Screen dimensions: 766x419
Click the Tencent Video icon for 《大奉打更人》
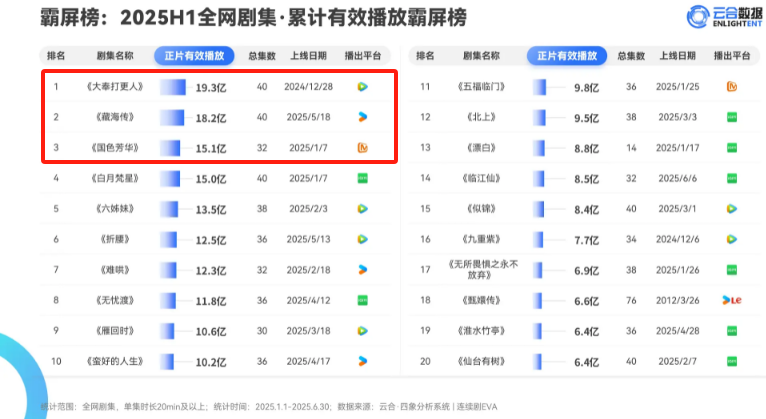(362, 87)
